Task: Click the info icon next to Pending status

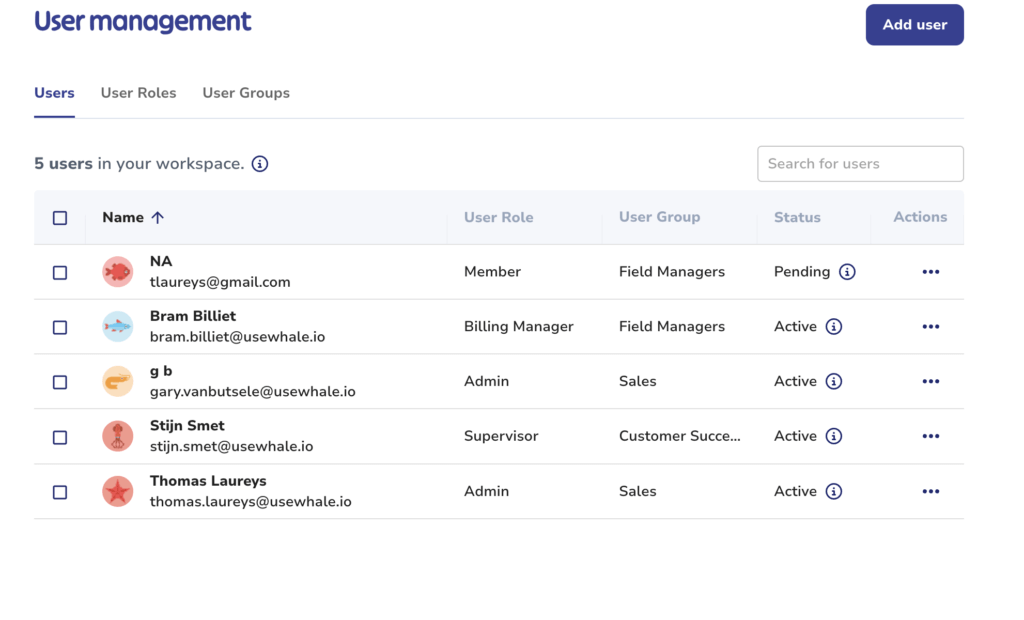Action: [x=847, y=272]
